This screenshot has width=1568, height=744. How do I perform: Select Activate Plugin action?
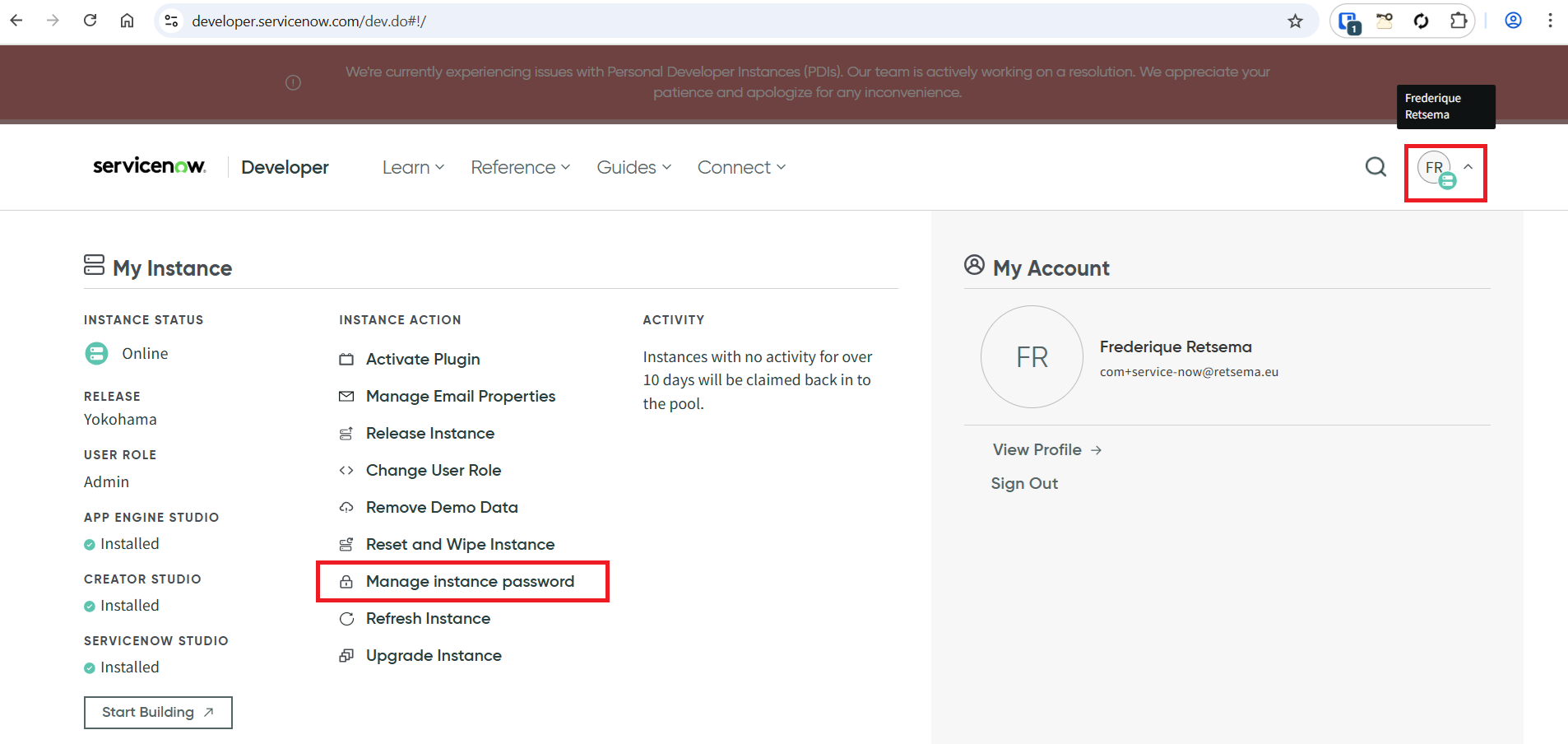(423, 360)
